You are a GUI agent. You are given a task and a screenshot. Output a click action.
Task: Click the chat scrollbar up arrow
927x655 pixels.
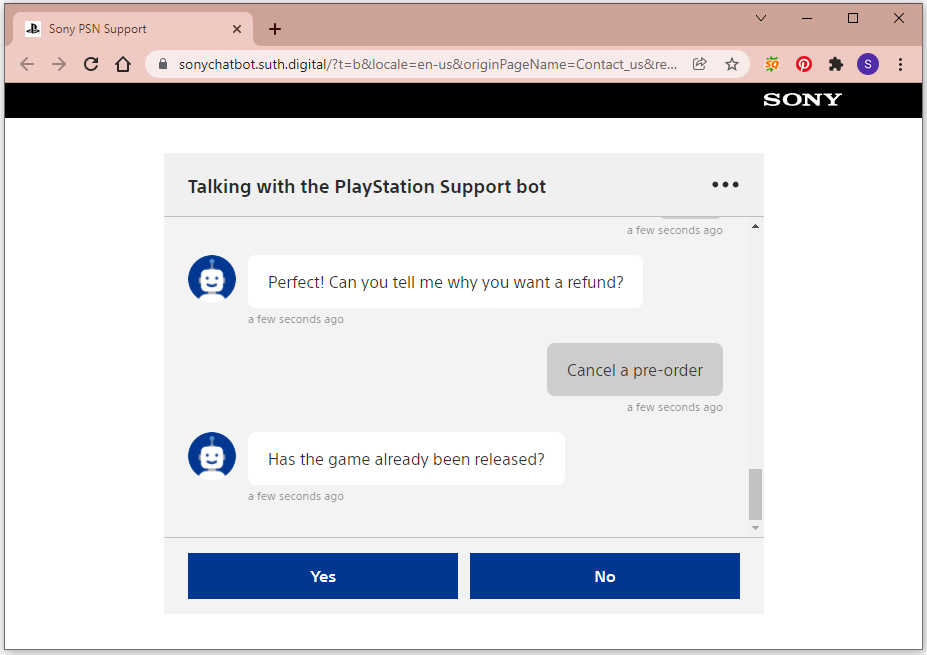[x=755, y=226]
